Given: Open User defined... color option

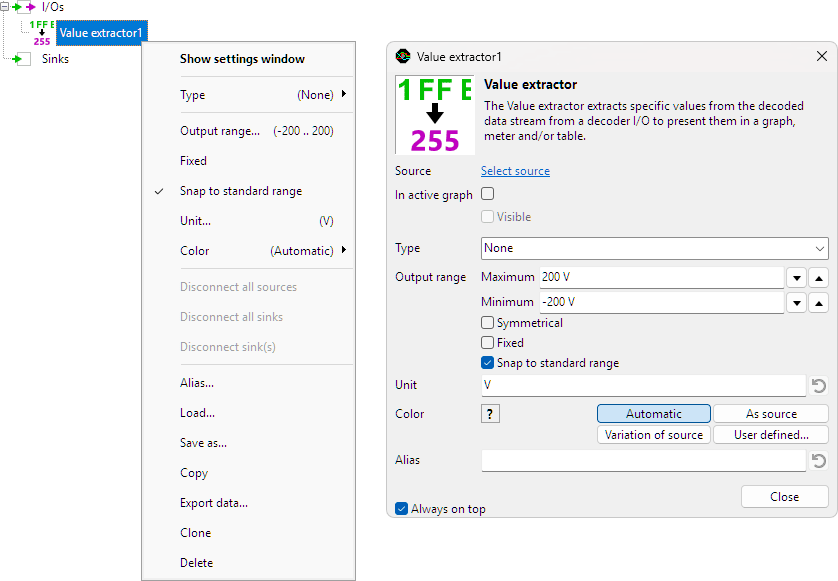Looking at the screenshot, I should [771, 435].
